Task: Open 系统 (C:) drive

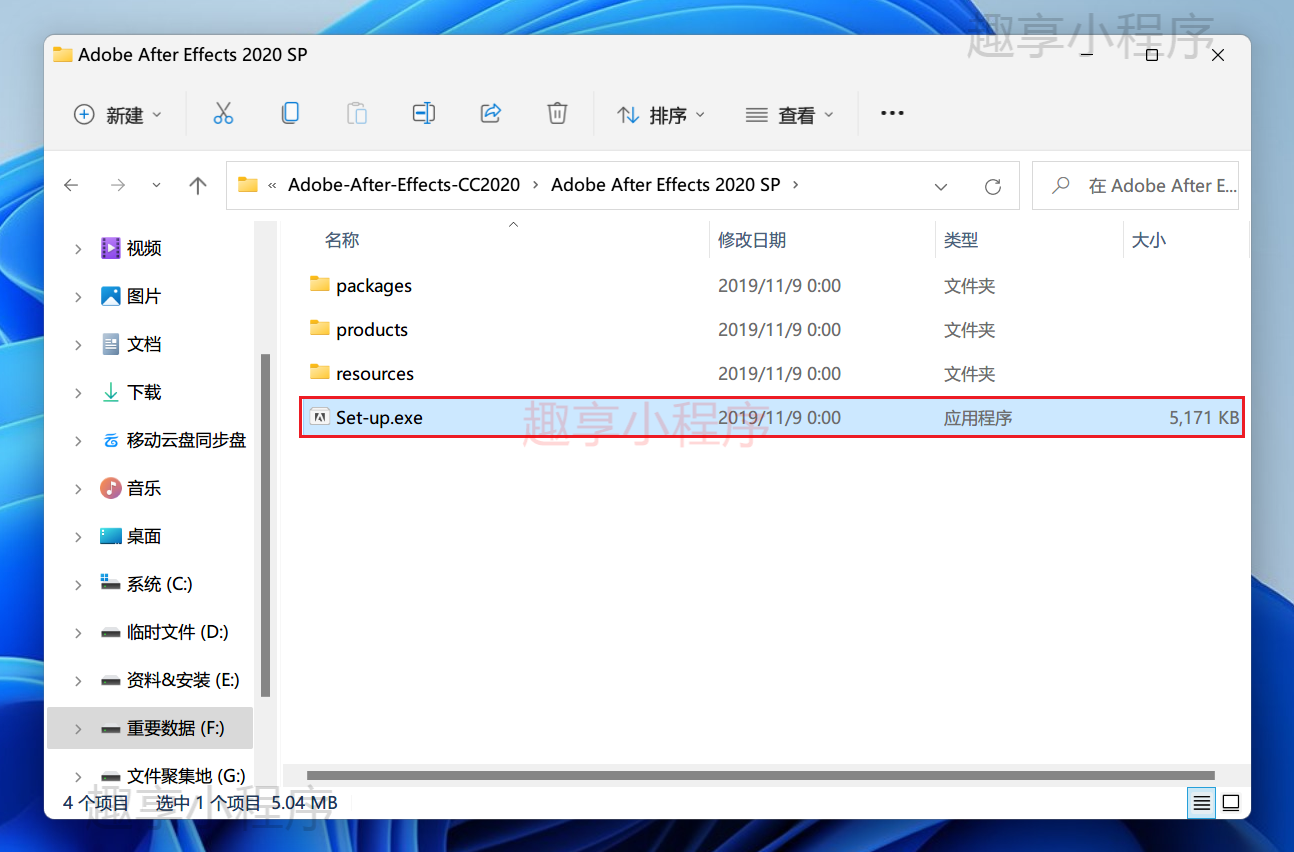Action: (x=160, y=584)
